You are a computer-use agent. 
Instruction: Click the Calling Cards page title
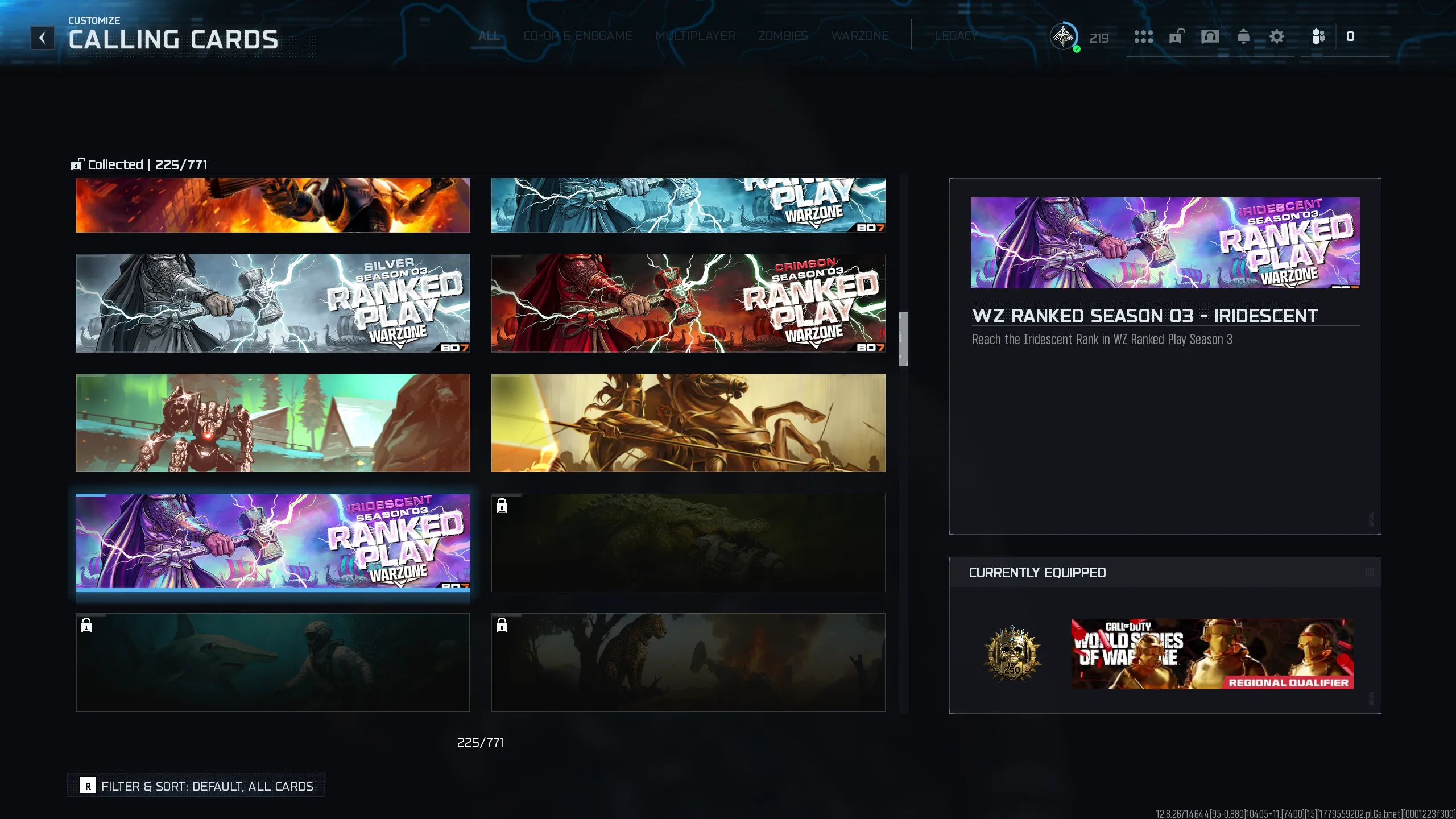[173, 40]
